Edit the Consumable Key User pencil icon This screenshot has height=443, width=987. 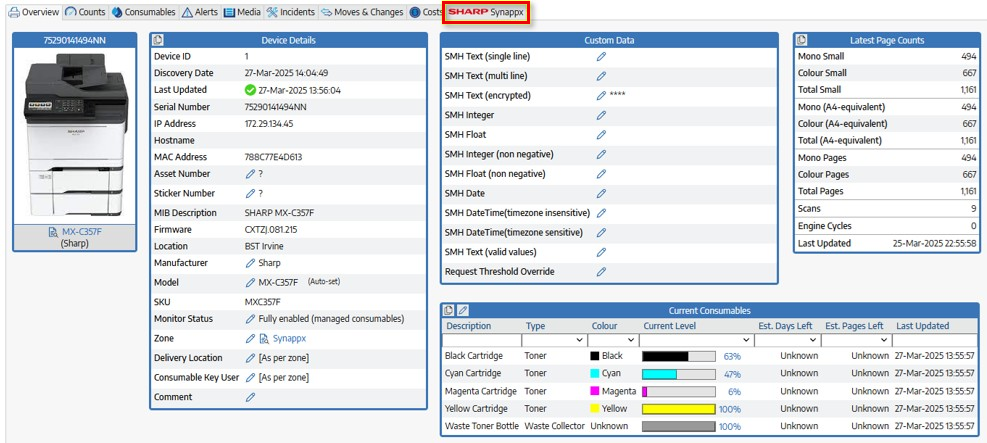point(250,378)
